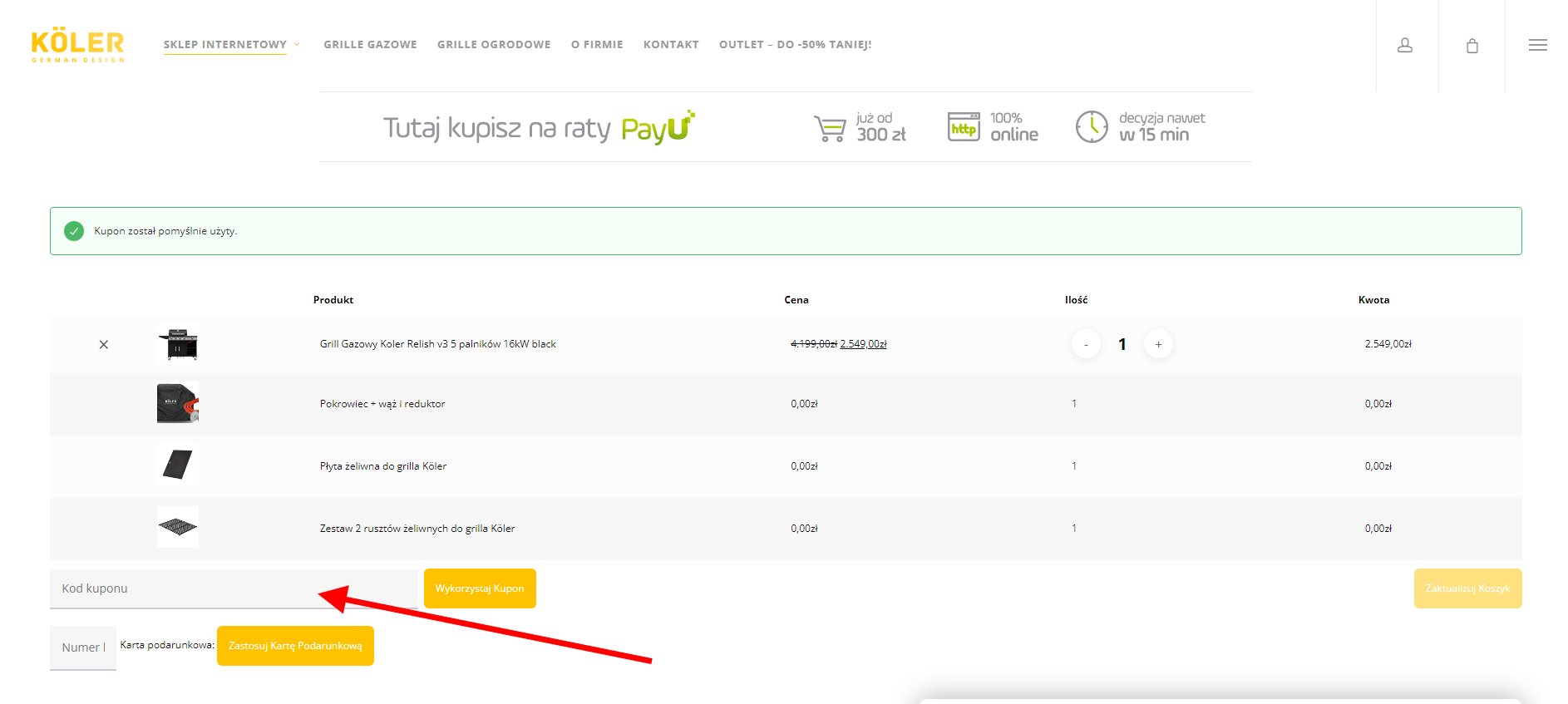Open the O Firmie page

click(x=597, y=45)
